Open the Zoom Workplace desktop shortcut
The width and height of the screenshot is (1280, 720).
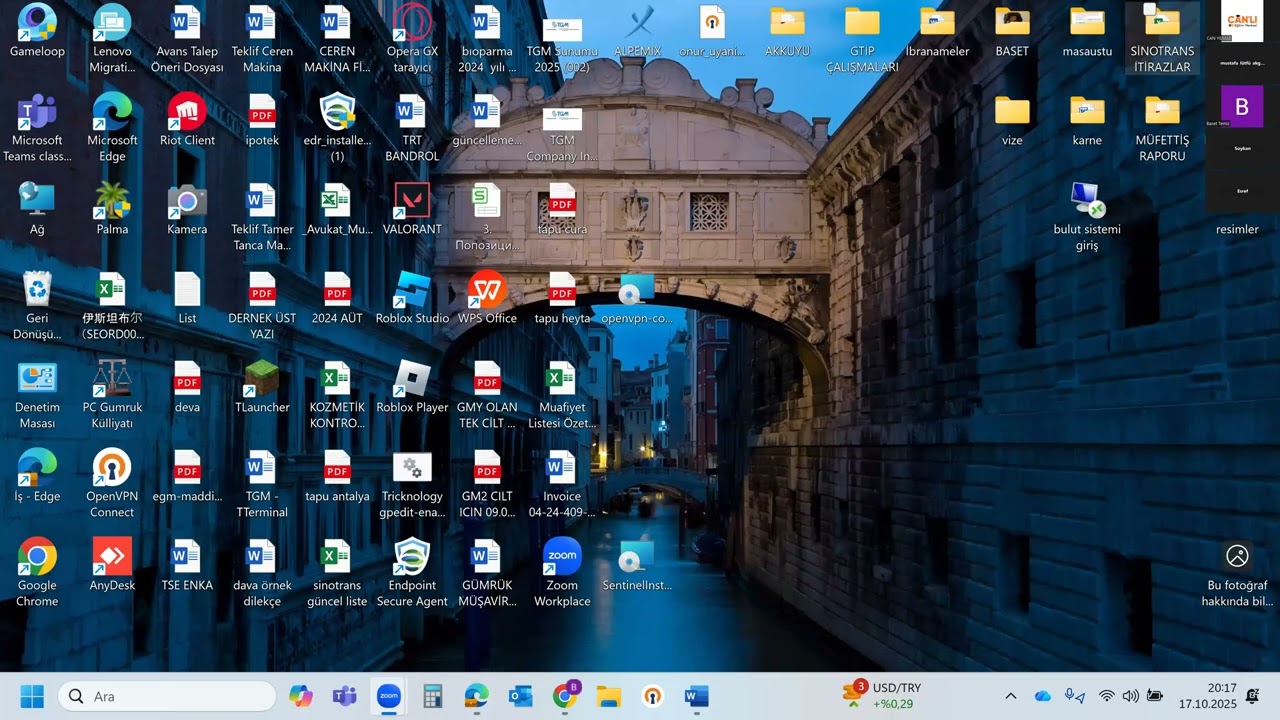[x=562, y=574]
